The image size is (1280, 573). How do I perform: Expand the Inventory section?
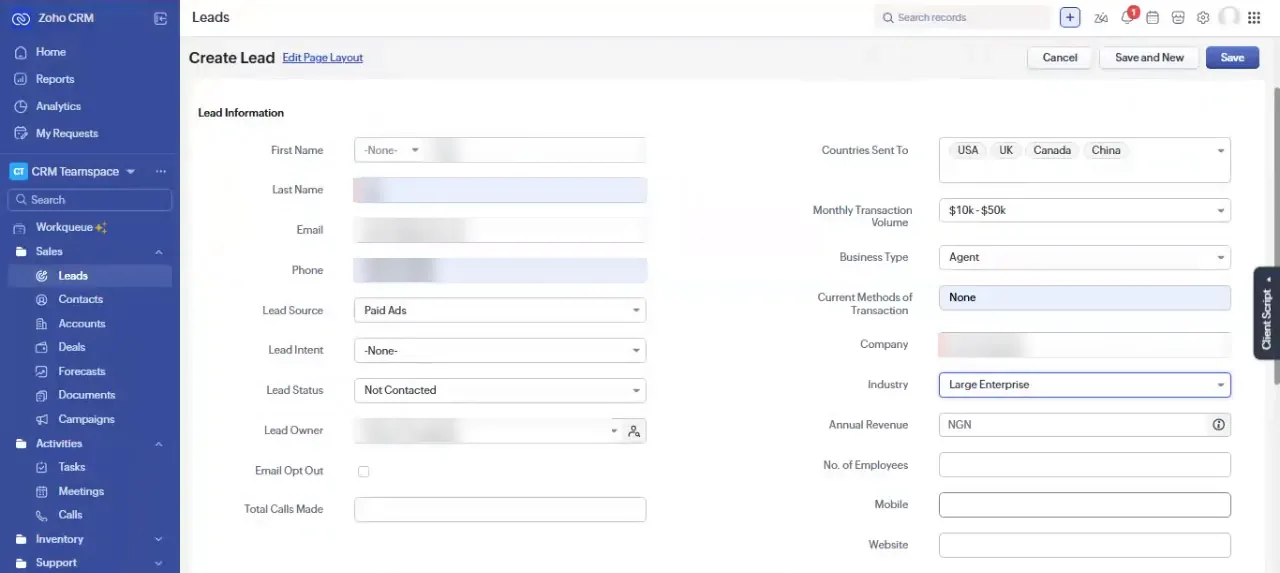pyautogui.click(x=159, y=540)
